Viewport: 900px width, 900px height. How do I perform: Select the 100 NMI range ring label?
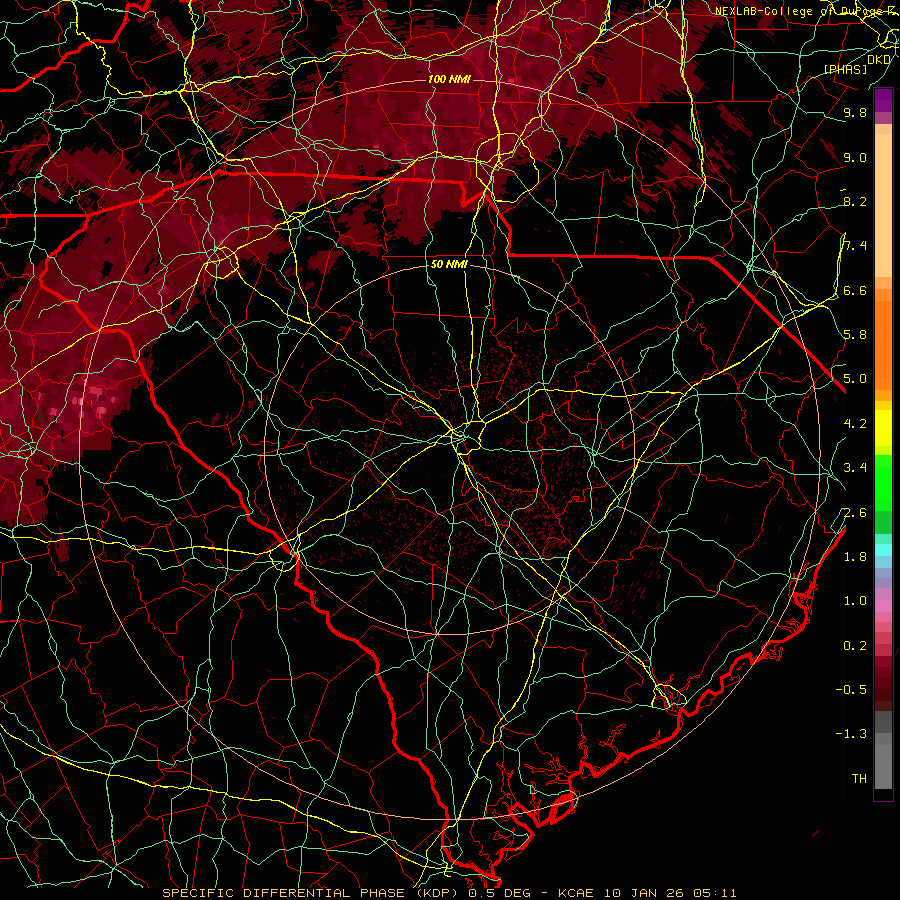tap(449, 79)
